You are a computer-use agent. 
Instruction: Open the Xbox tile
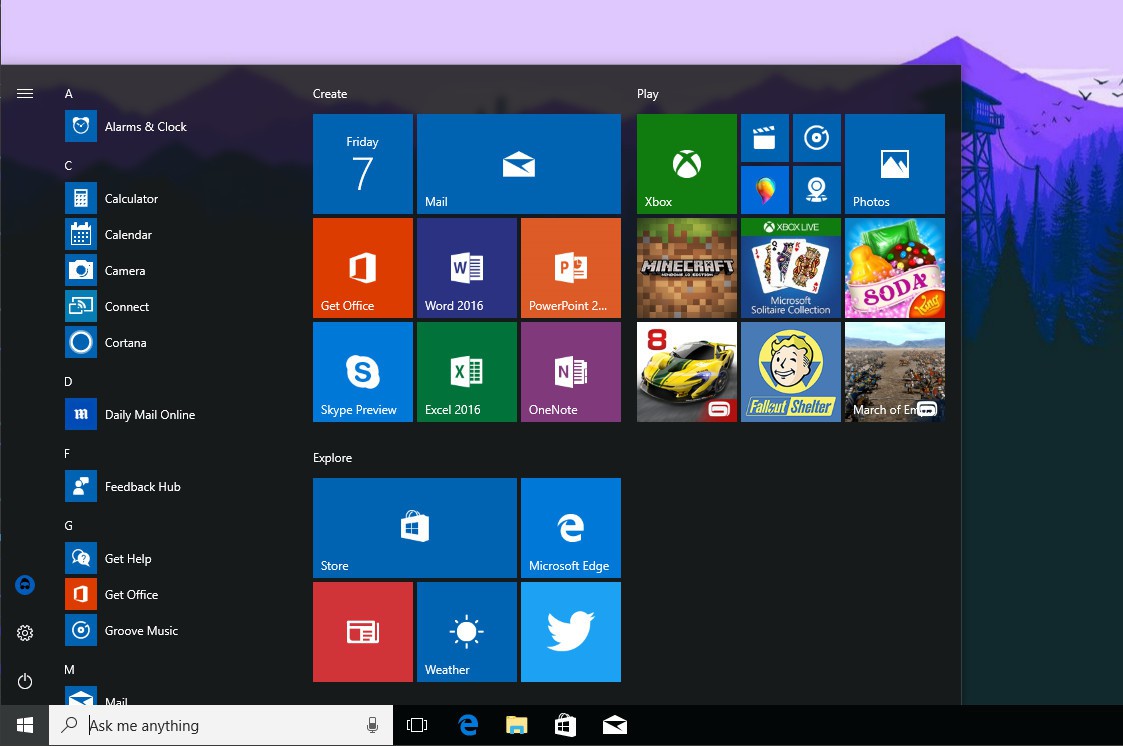686,164
